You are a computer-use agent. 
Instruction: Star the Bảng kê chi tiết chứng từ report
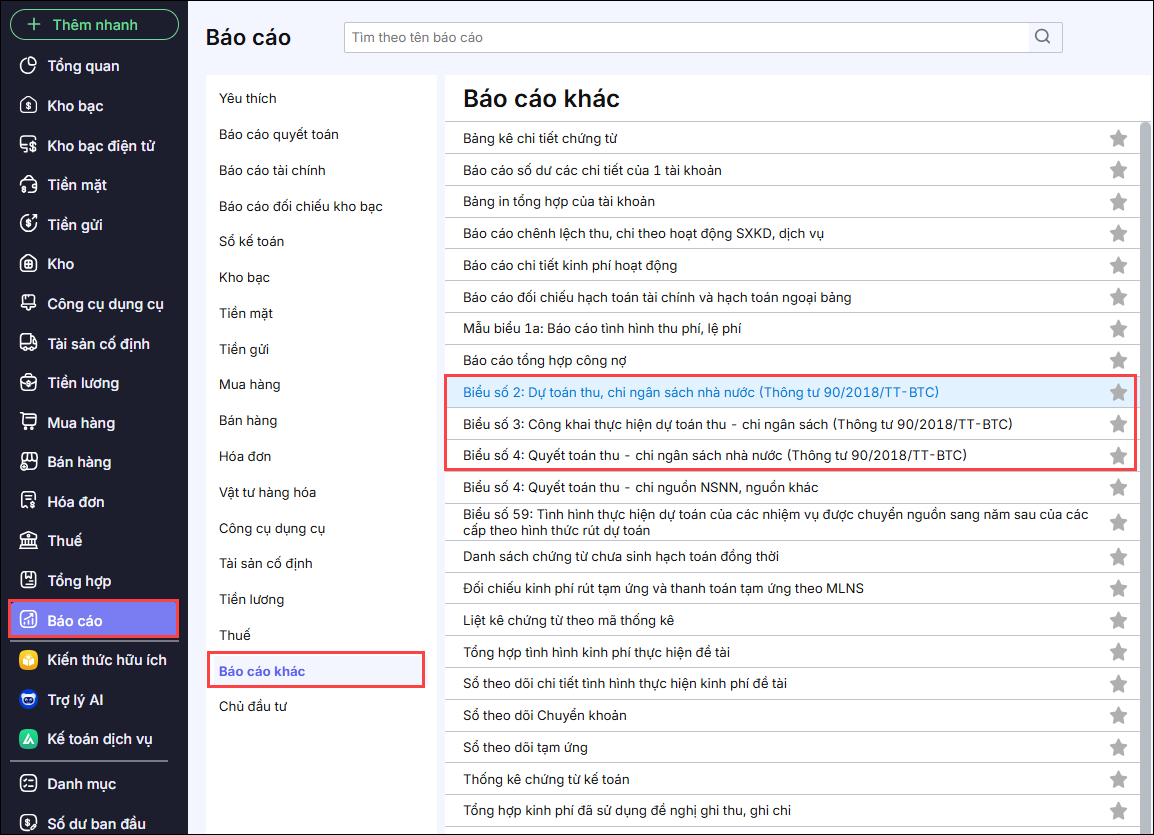click(1118, 139)
